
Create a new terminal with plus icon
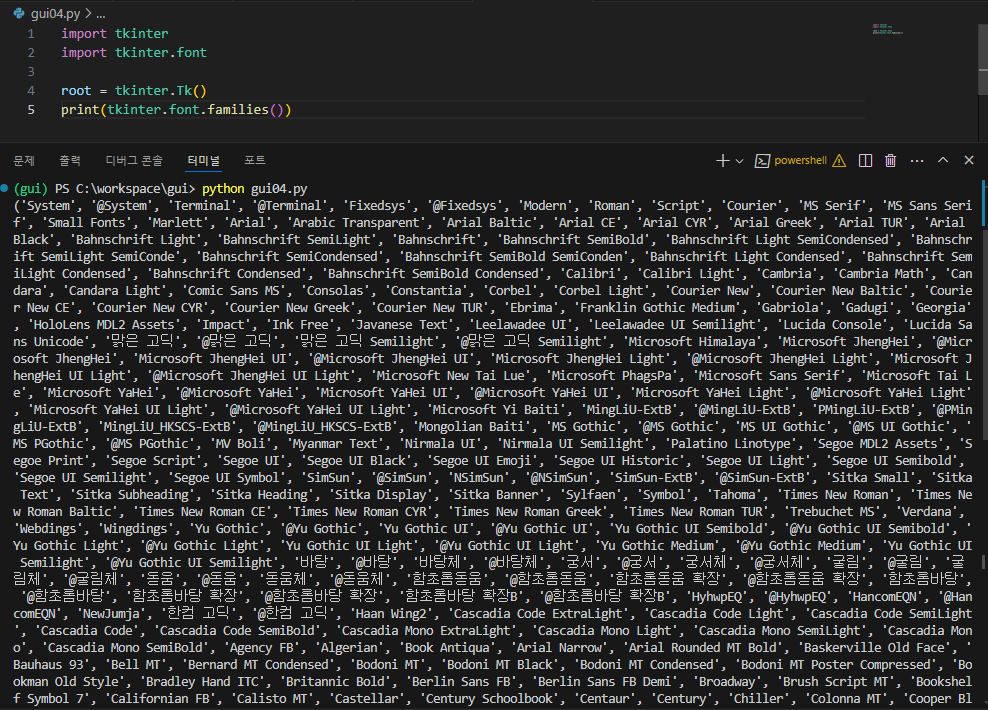point(723,161)
